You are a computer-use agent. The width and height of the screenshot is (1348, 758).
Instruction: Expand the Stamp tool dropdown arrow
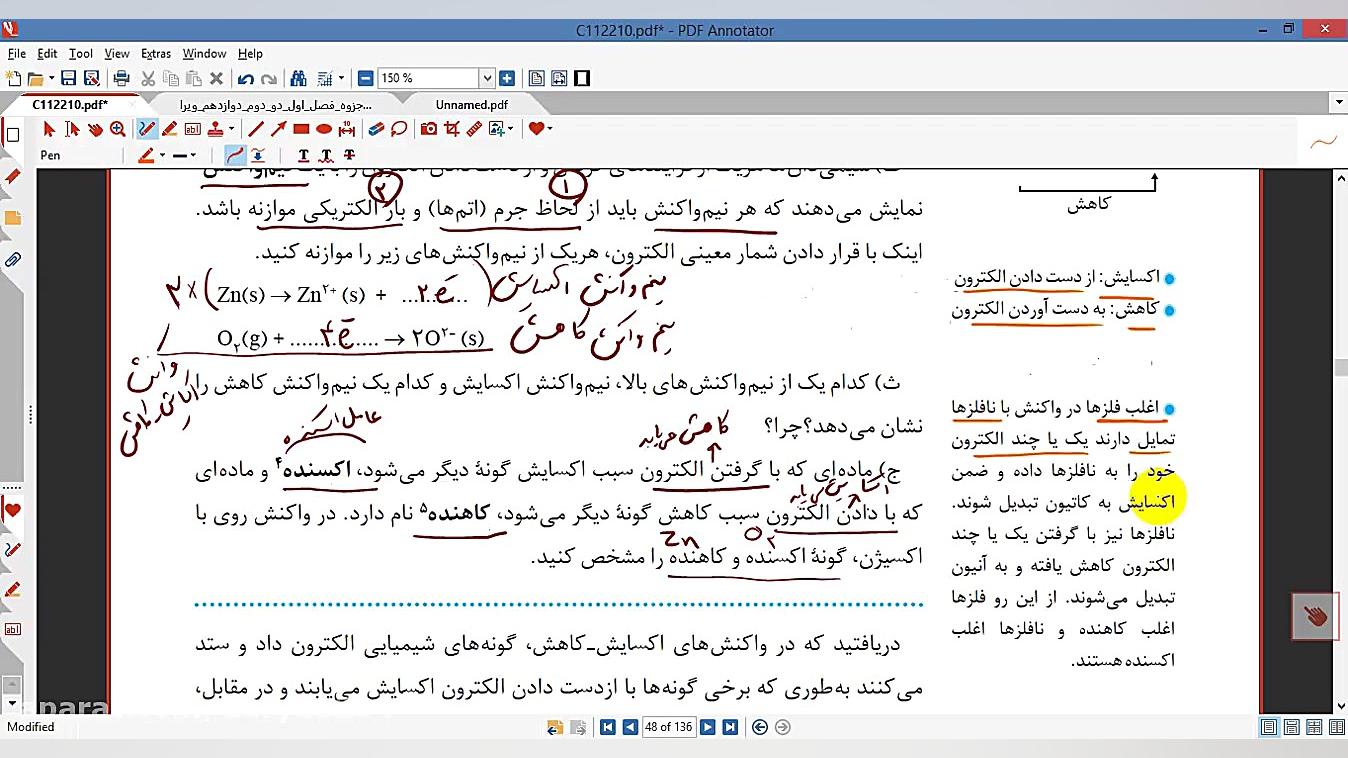coord(231,129)
